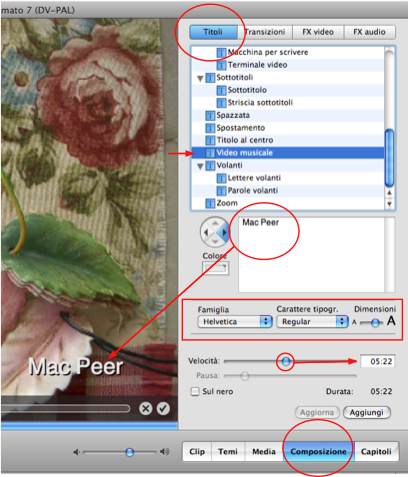Click the Colore swatch
Screen dimensions: 408x477
pyautogui.click(x=215, y=268)
